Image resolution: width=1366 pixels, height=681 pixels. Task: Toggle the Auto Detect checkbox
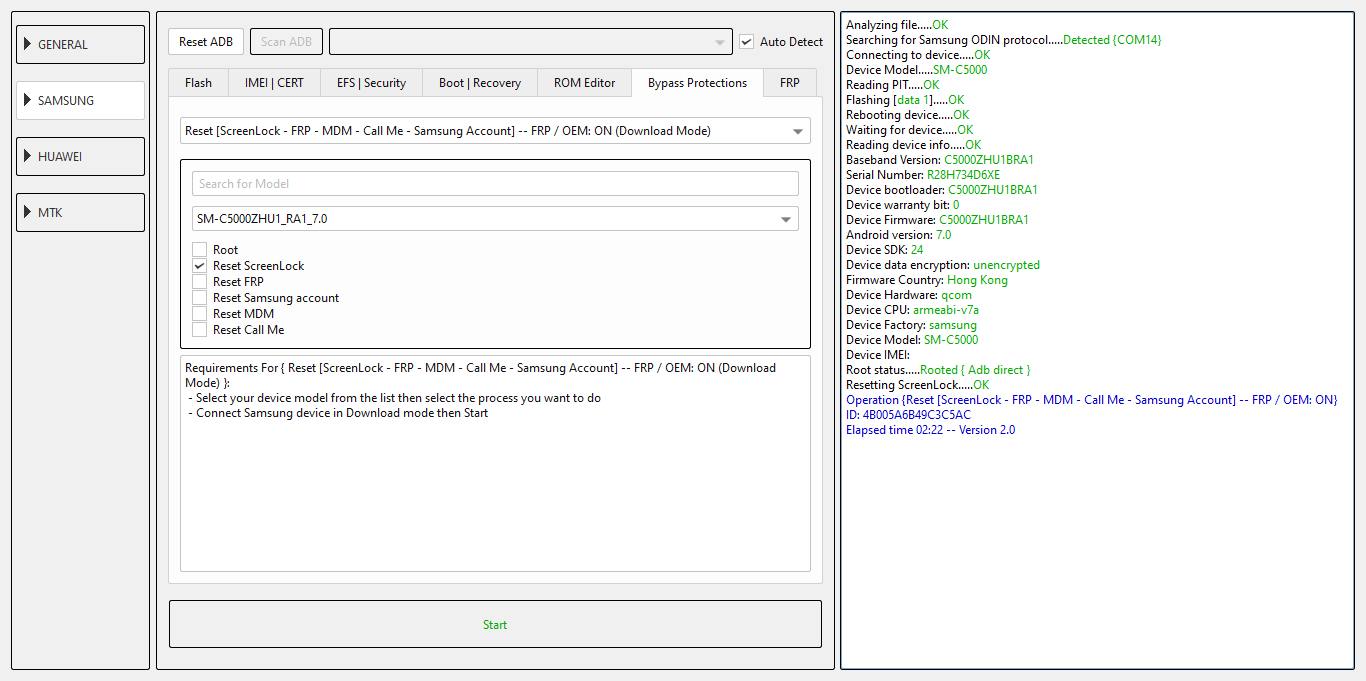[746, 42]
